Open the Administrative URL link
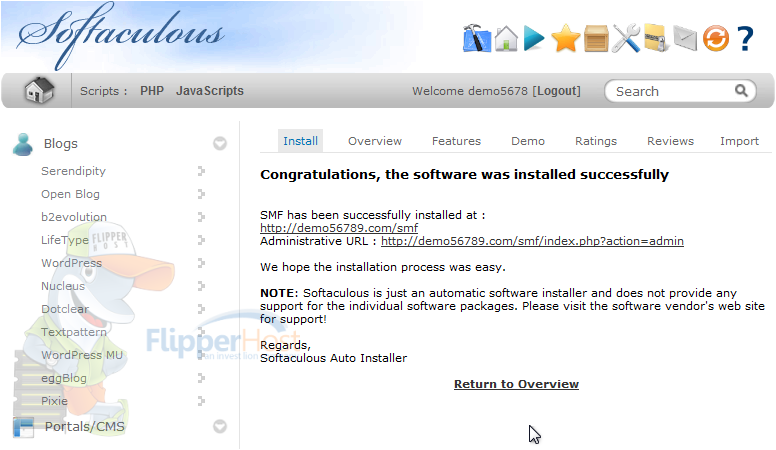This screenshot has height=450, width=776. pos(532,241)
